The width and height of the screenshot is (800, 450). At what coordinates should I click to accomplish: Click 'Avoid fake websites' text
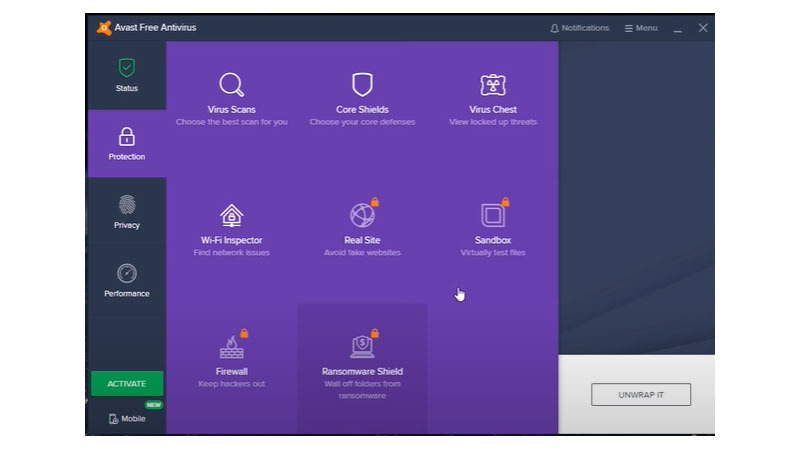[362, 253]
